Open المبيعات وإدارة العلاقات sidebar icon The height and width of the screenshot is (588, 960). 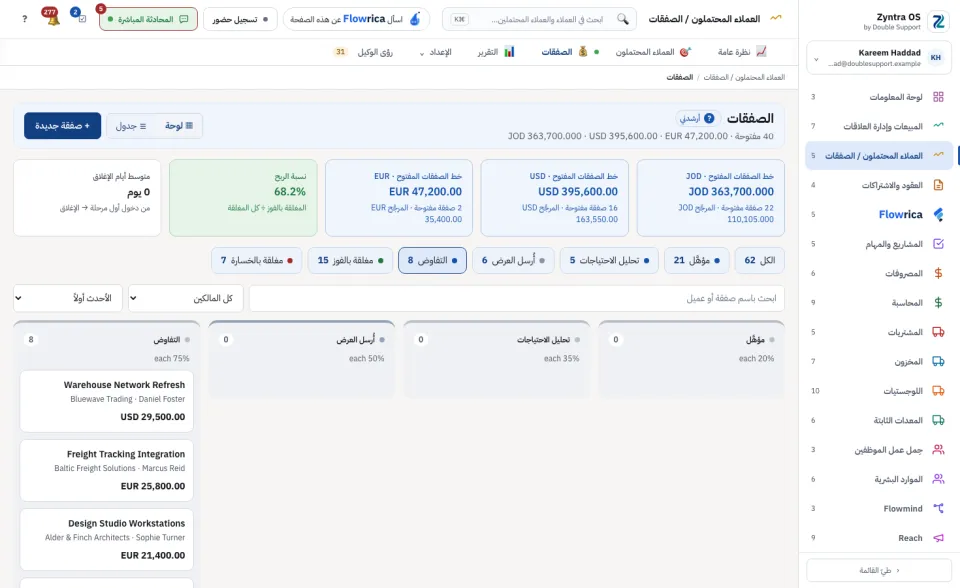tap(938, 126)
